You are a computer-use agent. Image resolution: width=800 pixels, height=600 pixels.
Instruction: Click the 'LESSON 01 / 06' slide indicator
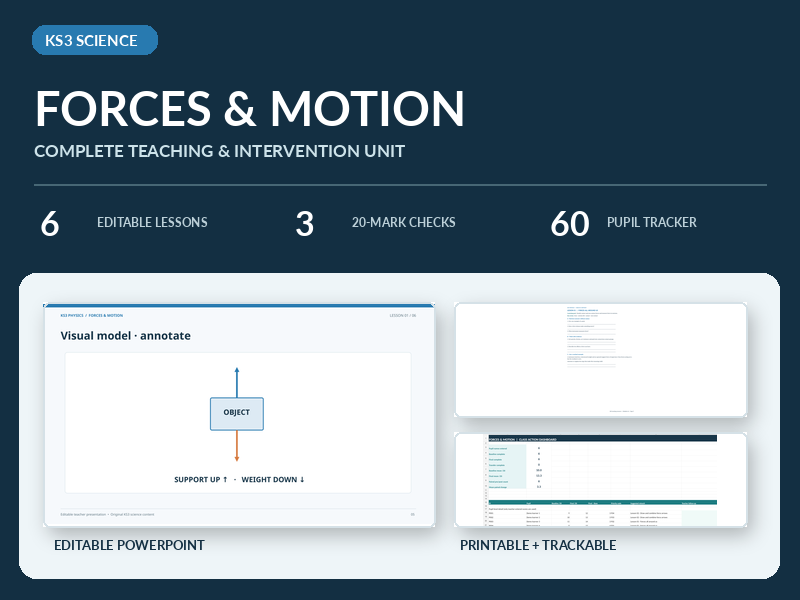pos(403,315)
